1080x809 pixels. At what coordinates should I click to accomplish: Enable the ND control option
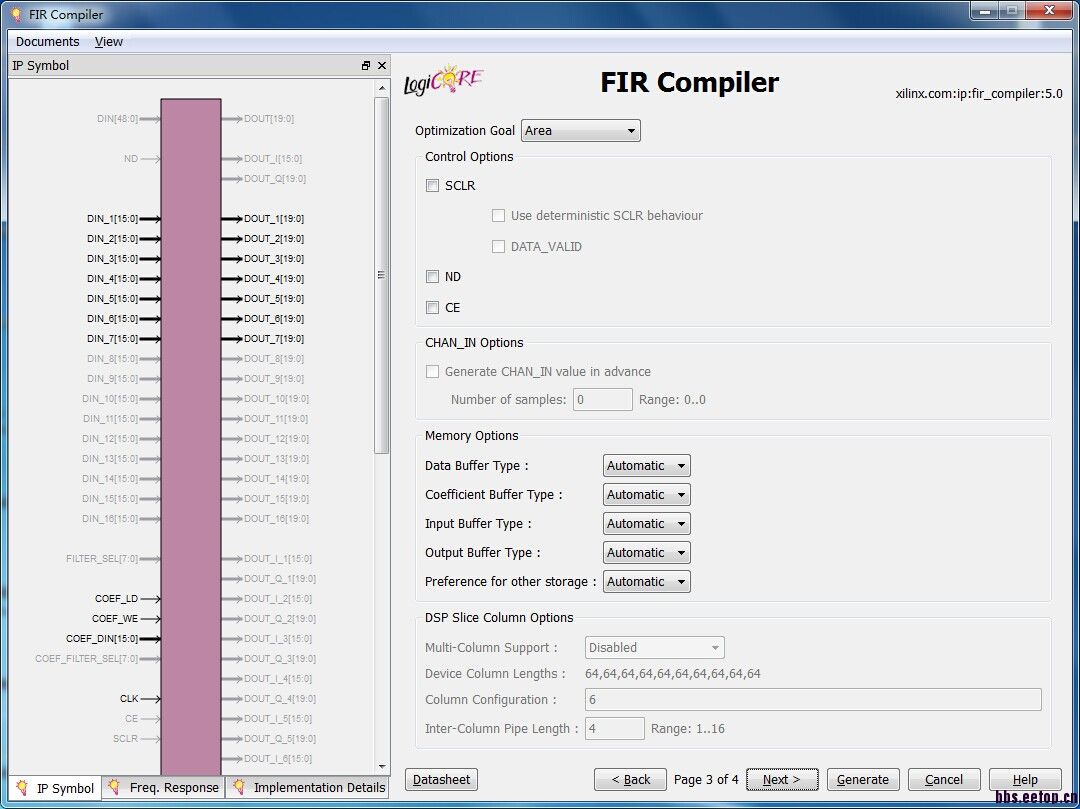[x=433, y=277]
